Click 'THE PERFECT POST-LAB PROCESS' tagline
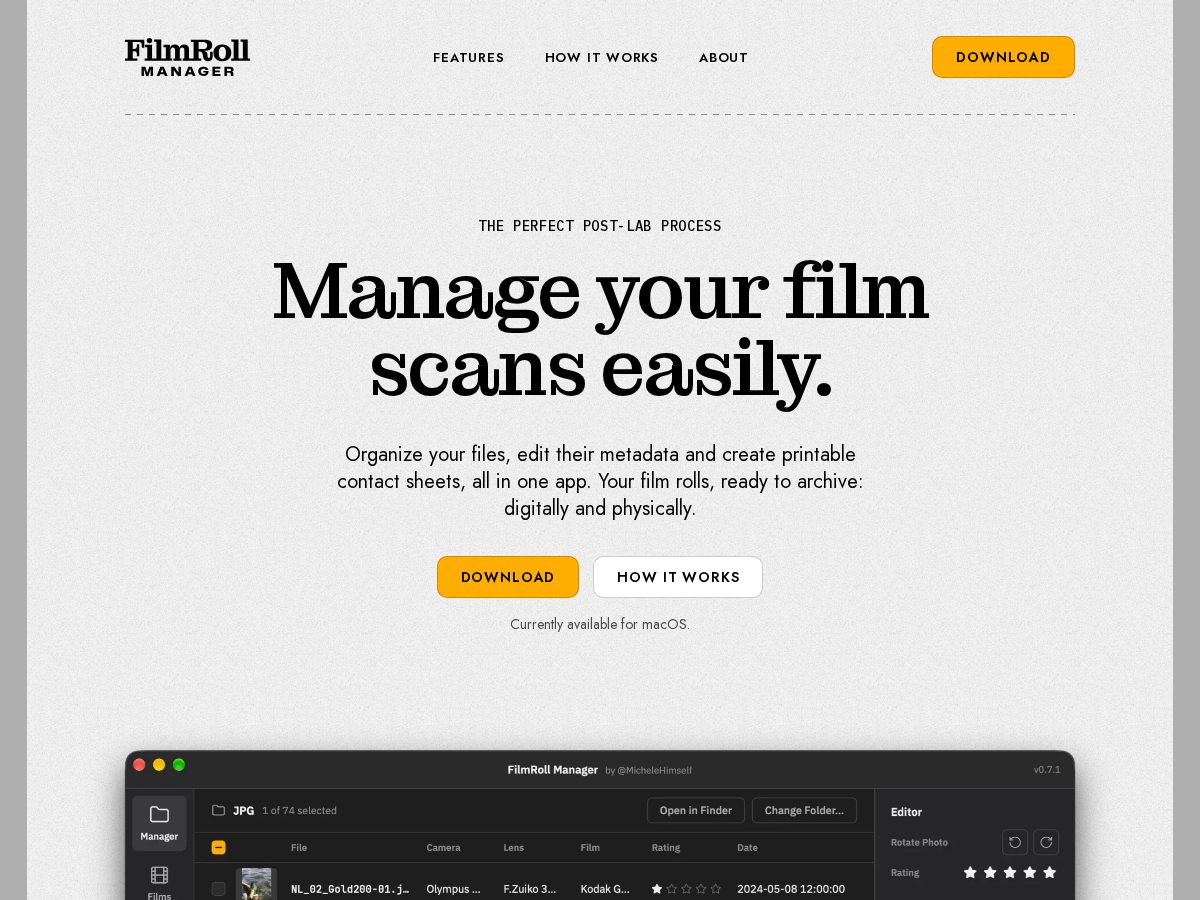Image resolution: width=1200 pixels, height=900 pixels. 600,226
